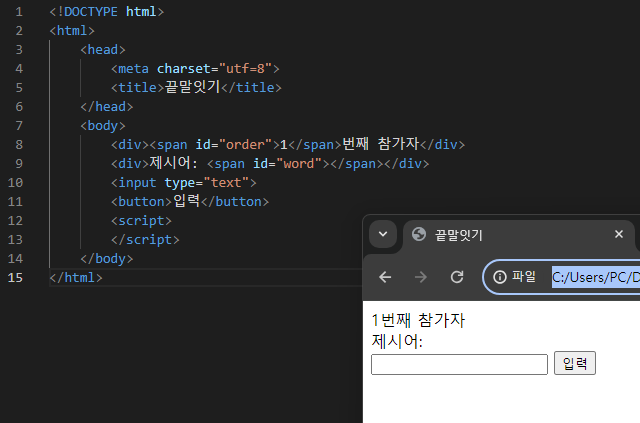Viewport: 640px width, 423px height.
Task: Click the closing </body> tag line
Action: pyautogui.click(x=107, y=258)
